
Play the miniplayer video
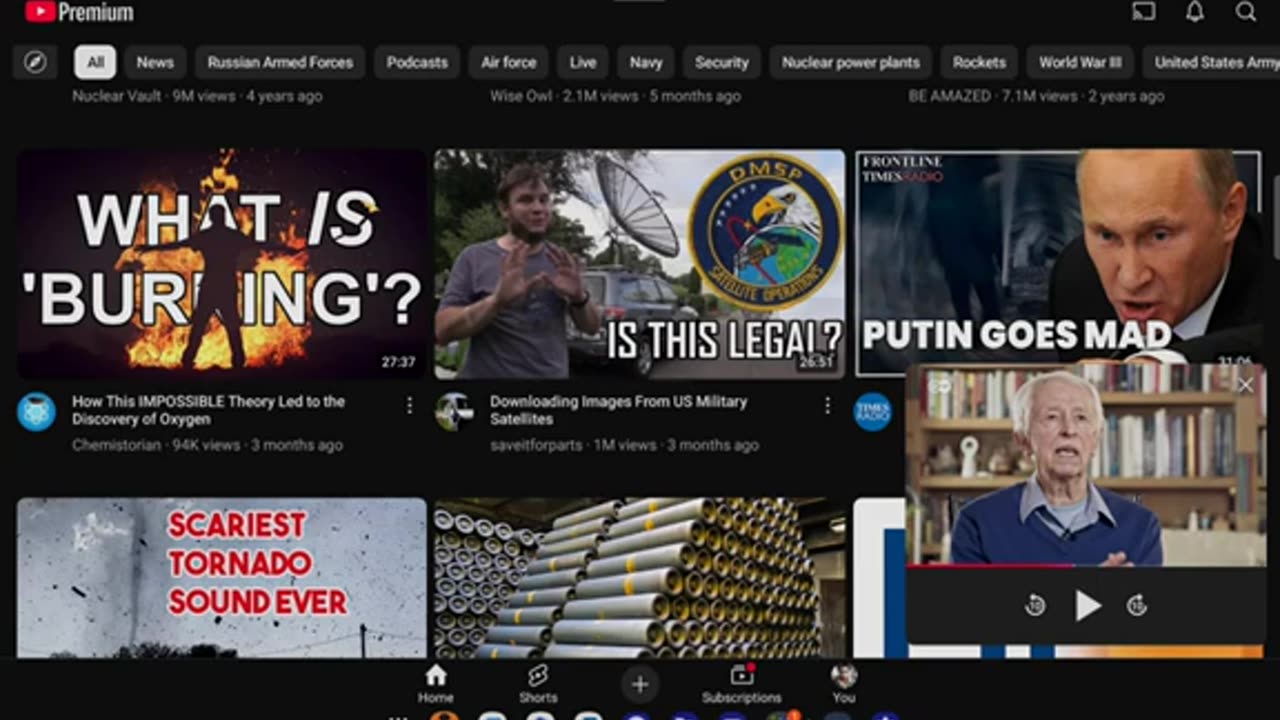(x=1087, y=605)
